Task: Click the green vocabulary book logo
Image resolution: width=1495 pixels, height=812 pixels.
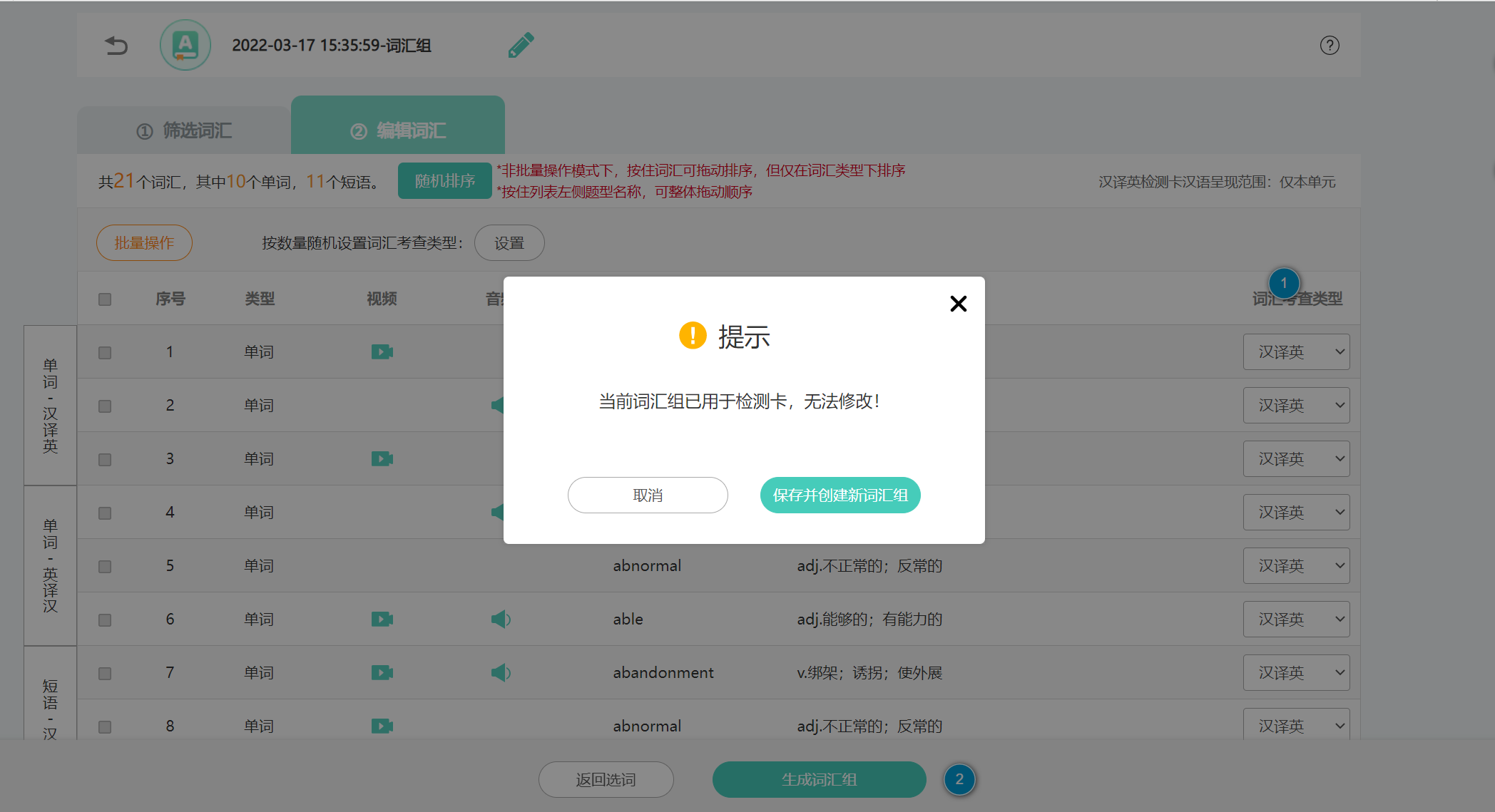Action: pyautogui.click(x=185, y=45)
